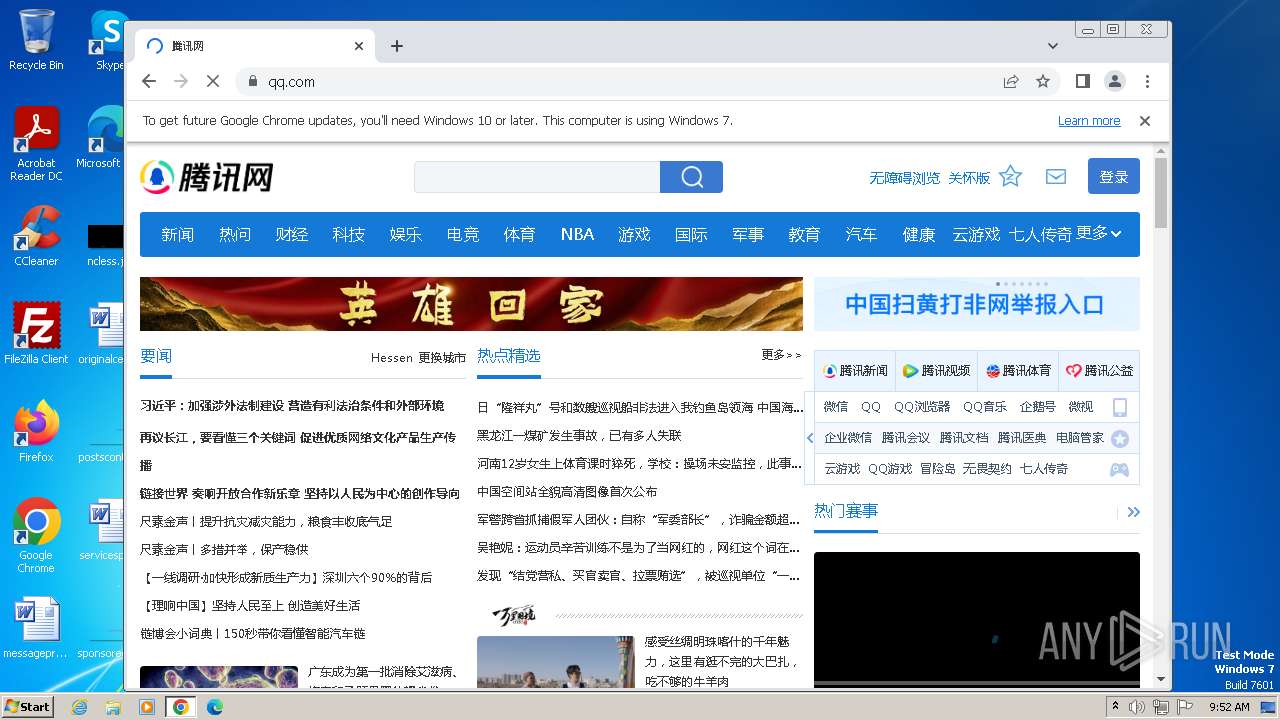The image size is (1280, 720).
Task: Show hidden system tray icons arrow
Action: tap(1115, 707)
